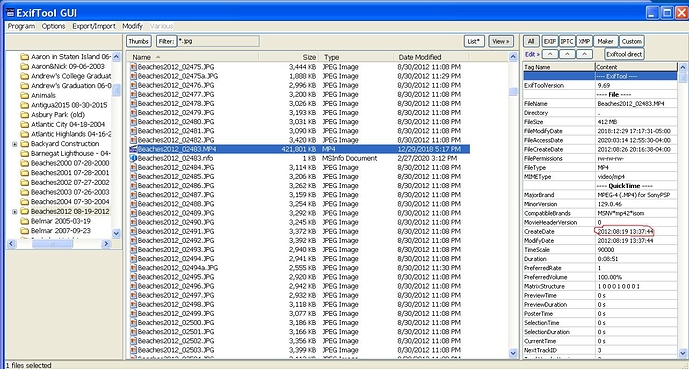This screenshot has width=689, height=369.
Task: Click file list scrollbar down arrow
Action: point(513,353)
